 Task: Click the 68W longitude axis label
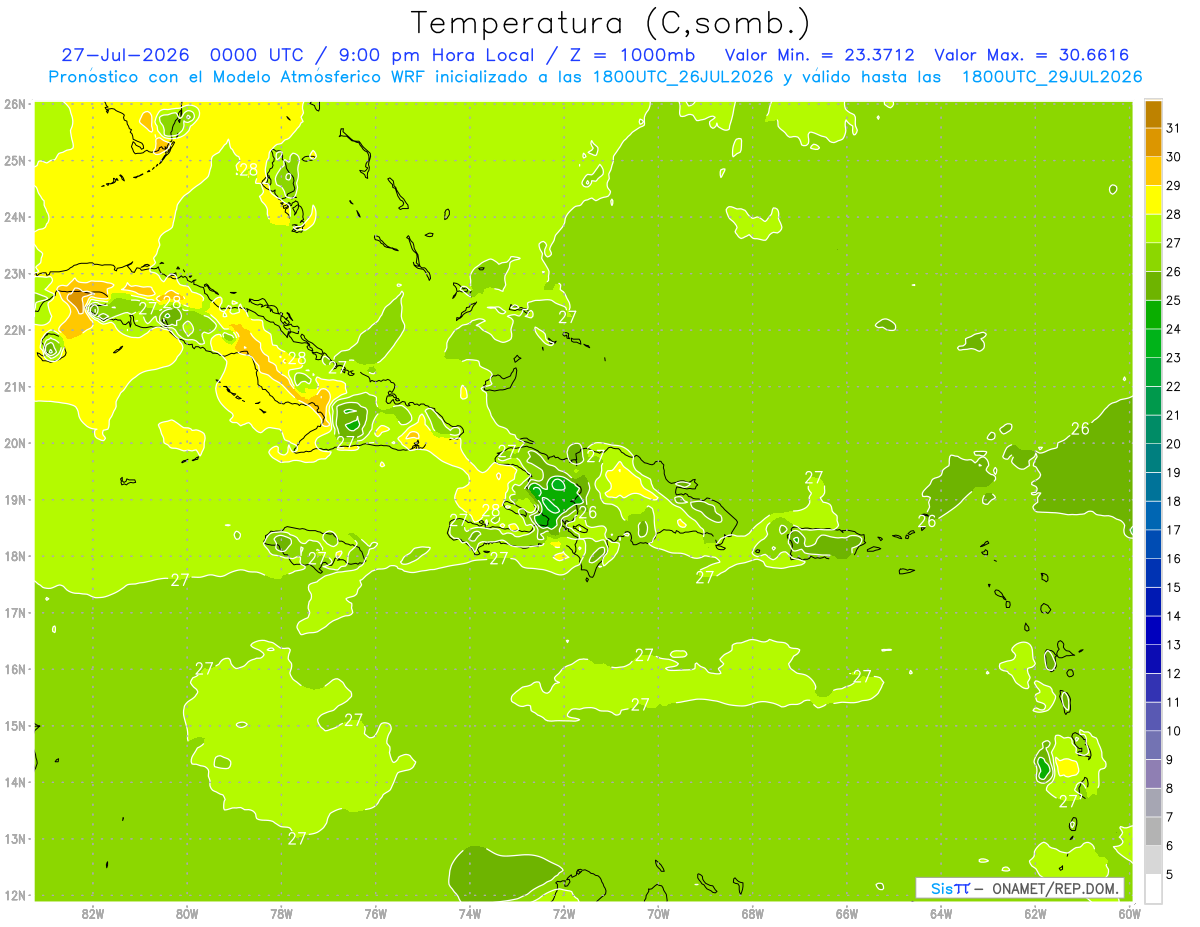pos(753,913)
